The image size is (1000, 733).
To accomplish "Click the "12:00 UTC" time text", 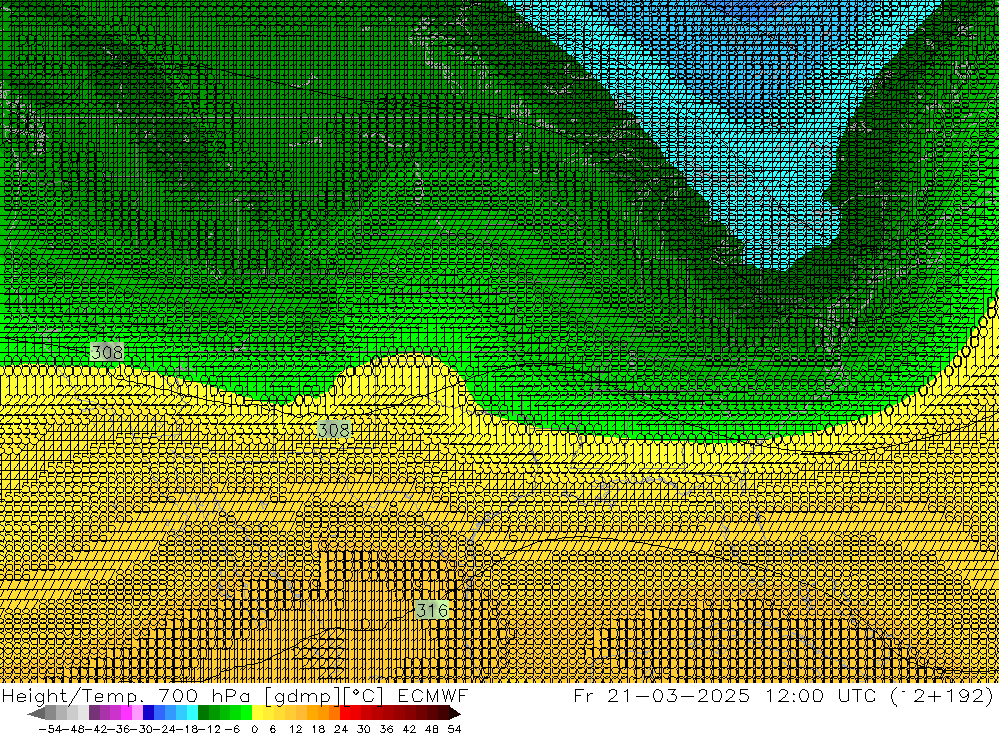I will point(822,695).
